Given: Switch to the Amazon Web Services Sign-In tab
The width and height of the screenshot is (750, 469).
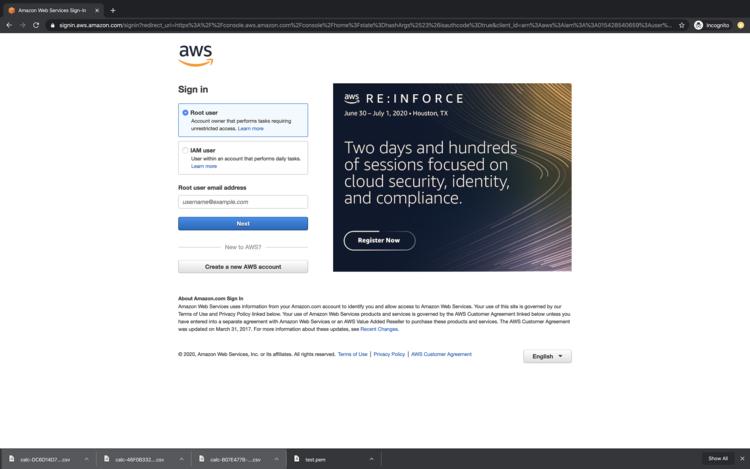Looking at the screenshot, I should point(50,10).
